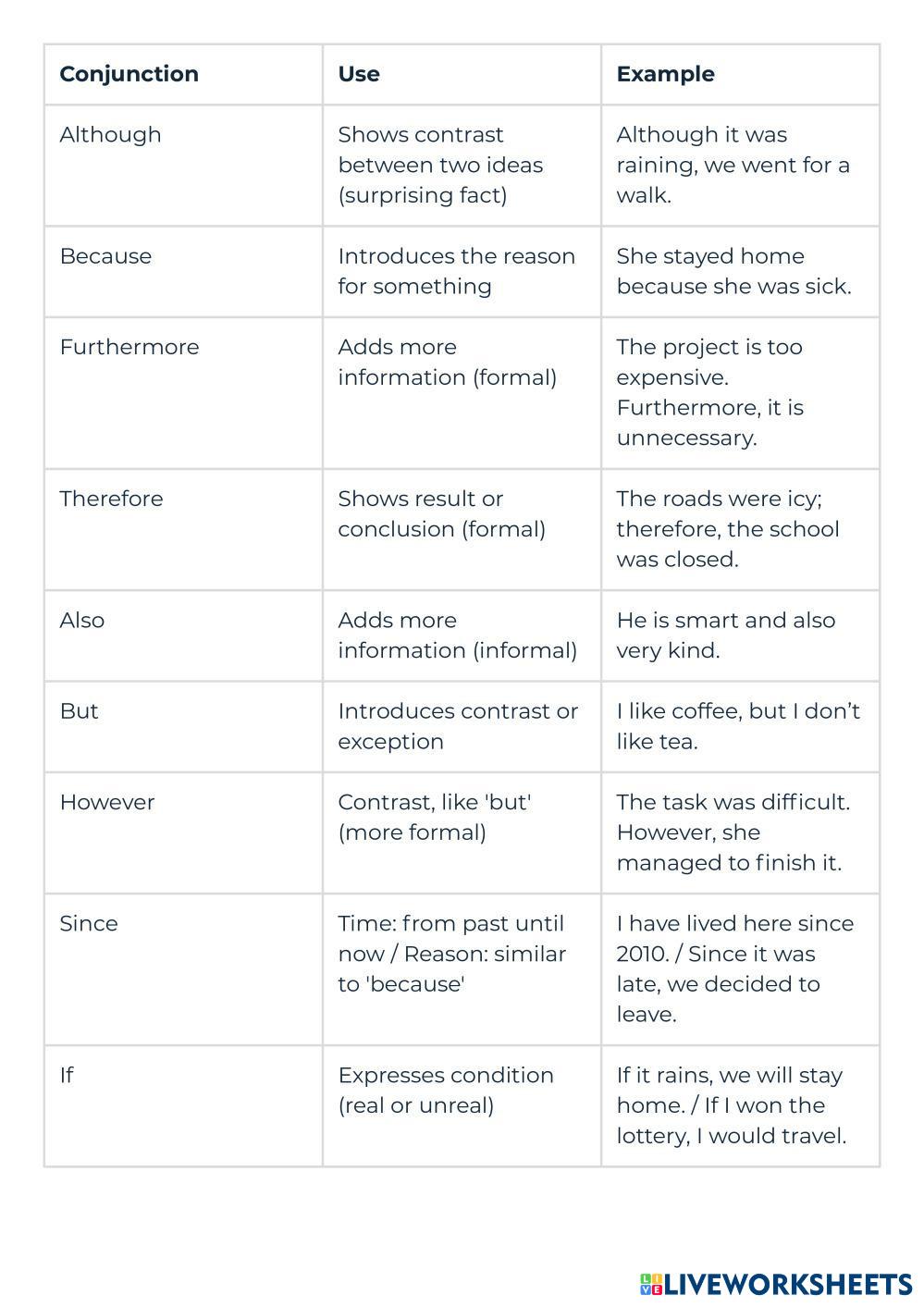The height and width of the screenshot is (1307, 924).
Task: Click the 'Although' conjunction cell
Action: (x=110, y=135)
